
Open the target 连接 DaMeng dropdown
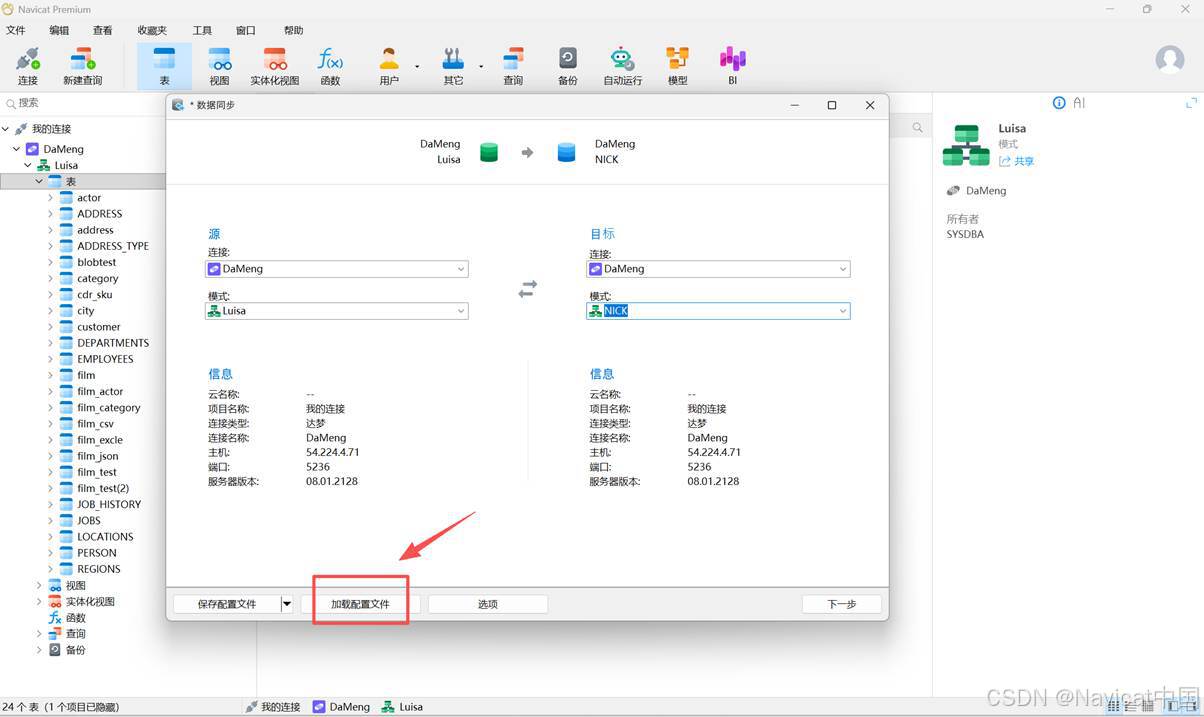point(843,269)
